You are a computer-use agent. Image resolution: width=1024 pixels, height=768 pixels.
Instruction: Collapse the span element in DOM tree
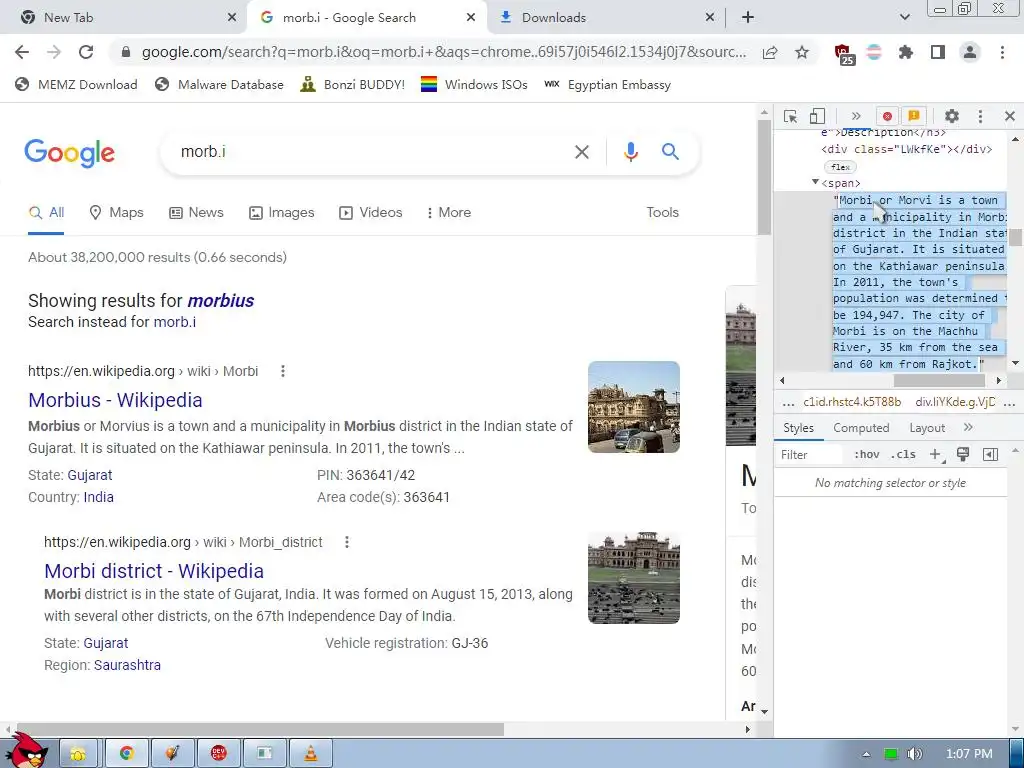pos(815,182)
